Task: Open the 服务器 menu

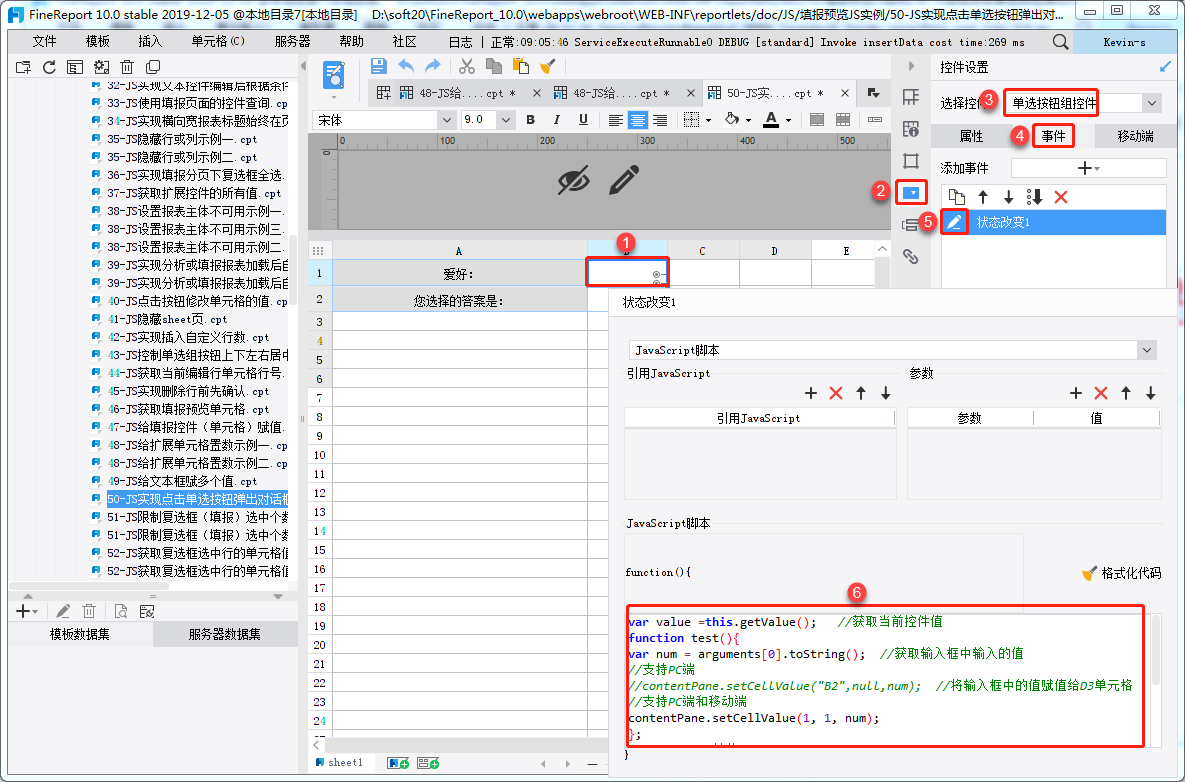Action: coord(292,42)
